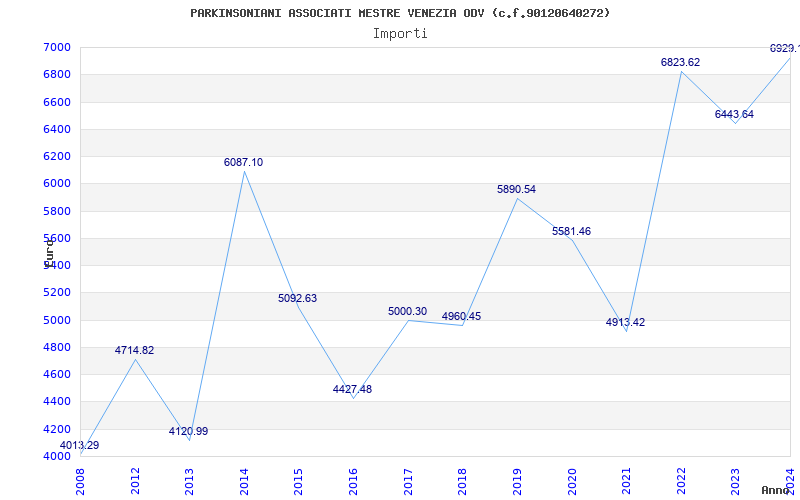Click the data label 4960.45
The image size is (800, 500).
[461, 316]
